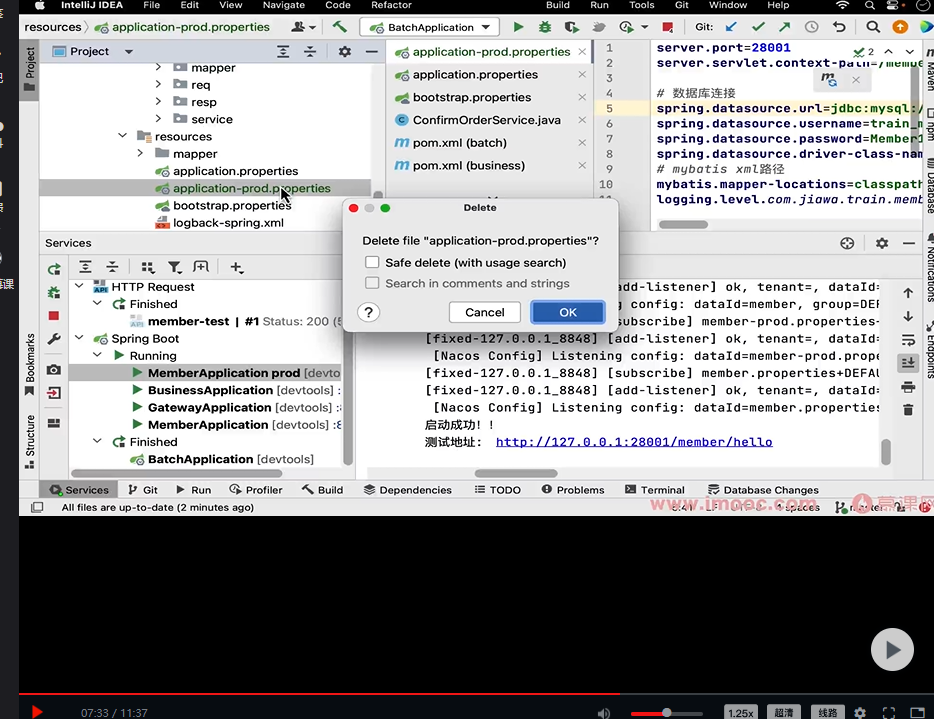Rollback changes with undo arrow icon
The image size is (934, 719).
[839, 27]
